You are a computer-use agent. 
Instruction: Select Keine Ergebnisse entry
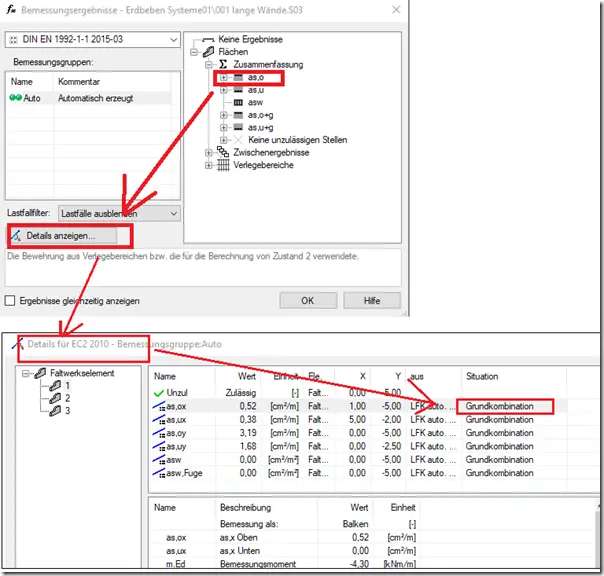[250, 39]
